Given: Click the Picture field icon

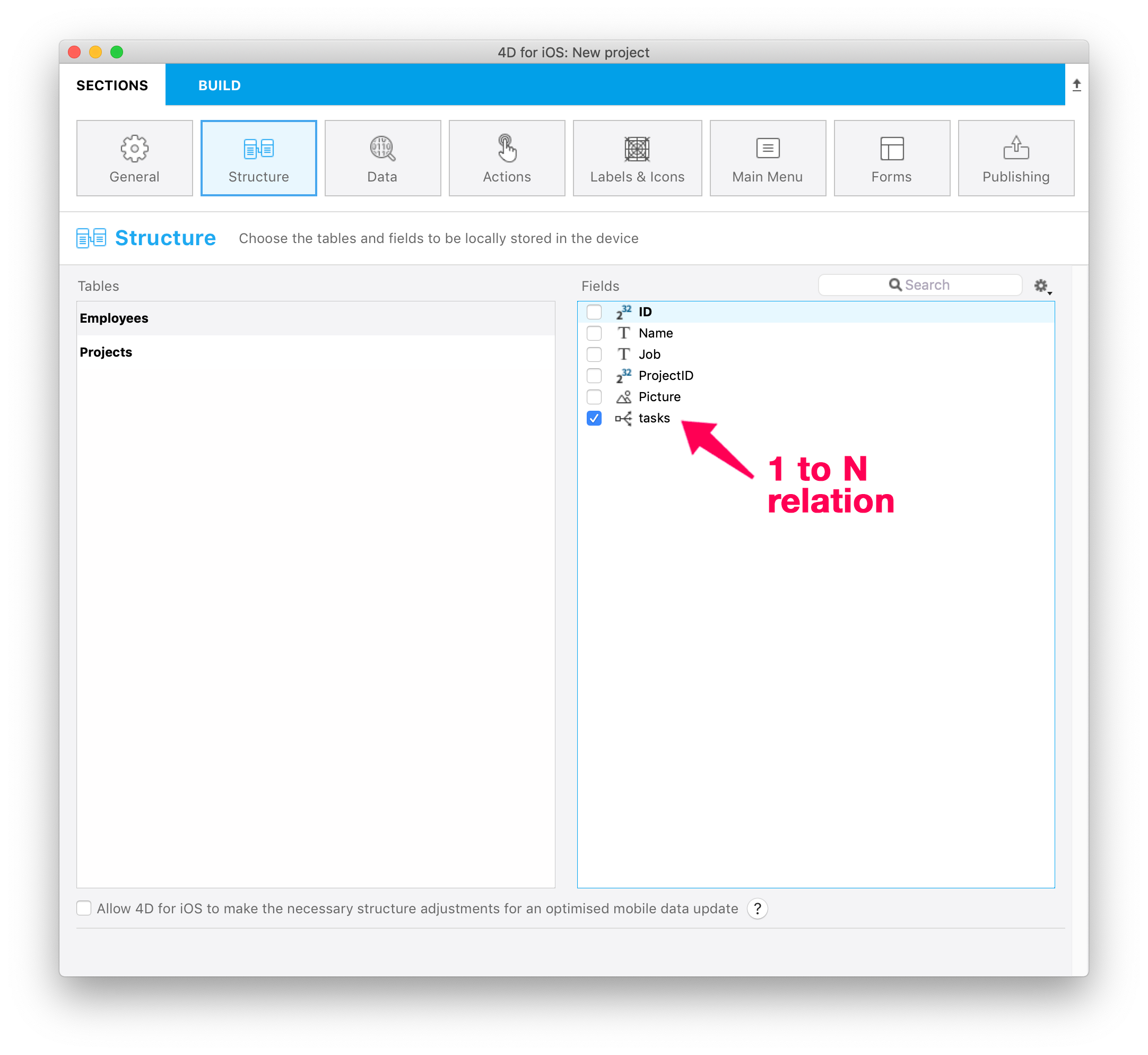Looking at the screenshot, I should click(620, 396).
